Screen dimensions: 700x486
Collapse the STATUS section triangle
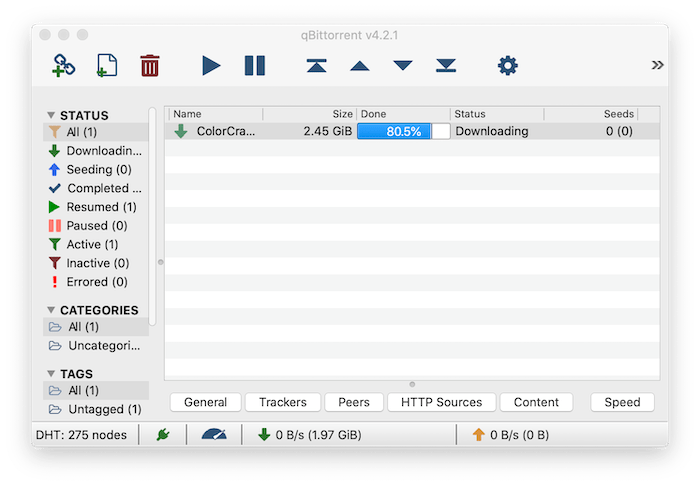[51, 116]
